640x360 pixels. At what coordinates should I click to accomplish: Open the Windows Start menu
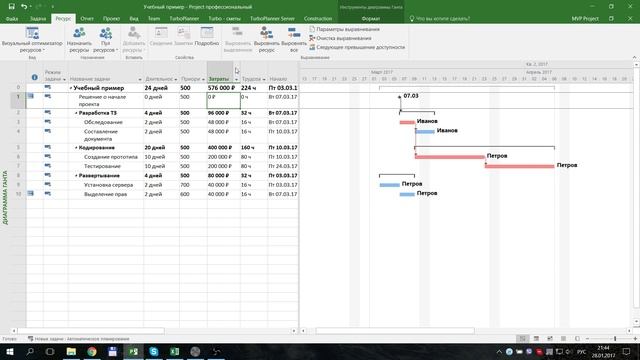pos(9,351)
